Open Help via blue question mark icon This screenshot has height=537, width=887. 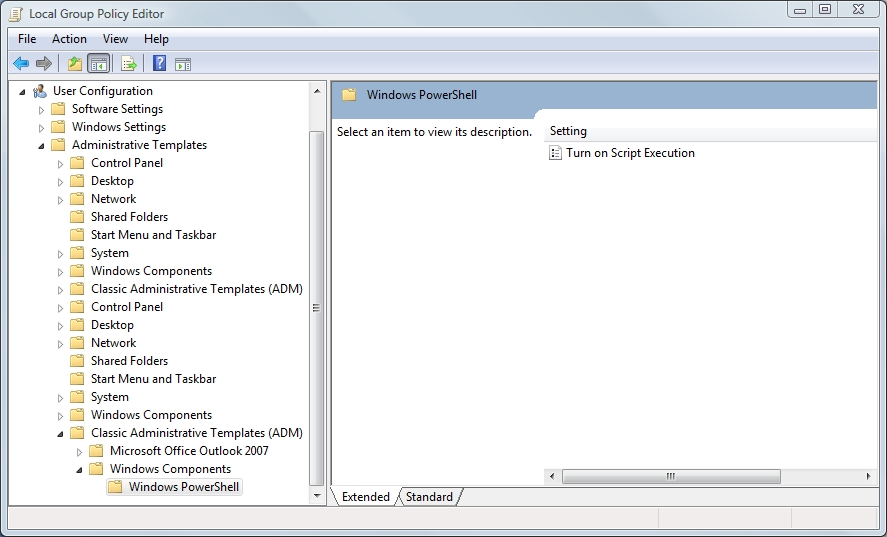point(159,64)
